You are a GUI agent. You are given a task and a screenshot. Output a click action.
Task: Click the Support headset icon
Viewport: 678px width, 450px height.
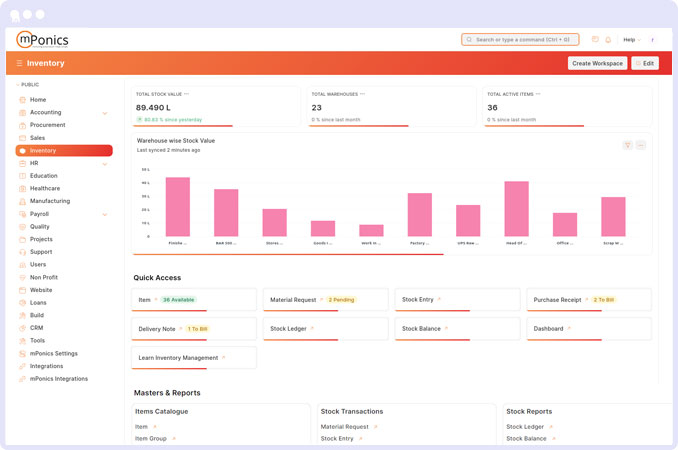(x=22, y=252)
